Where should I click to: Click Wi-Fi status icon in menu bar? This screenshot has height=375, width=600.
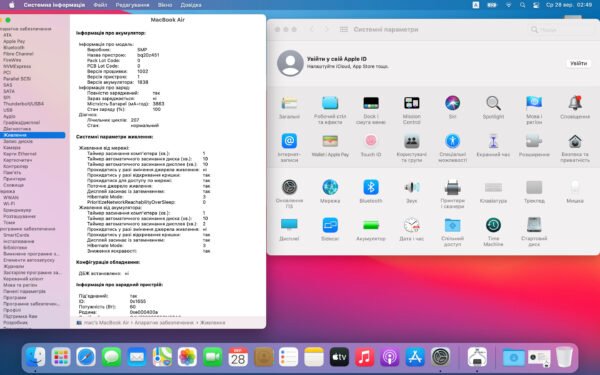click(x=509, y=5)
